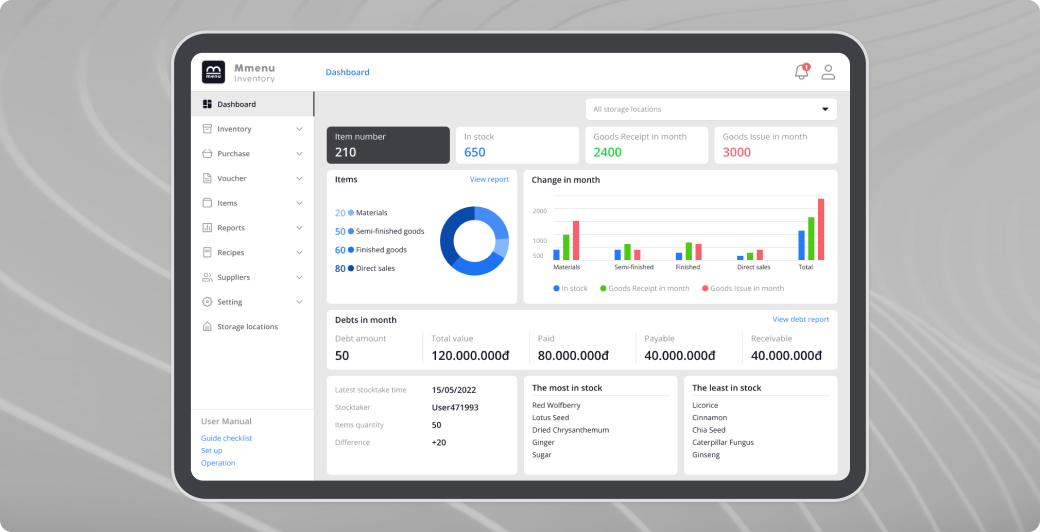This screenshot has height=532, width=1040.
Task: Expand the Inventory menu chevron
Action: coord(299,129)
